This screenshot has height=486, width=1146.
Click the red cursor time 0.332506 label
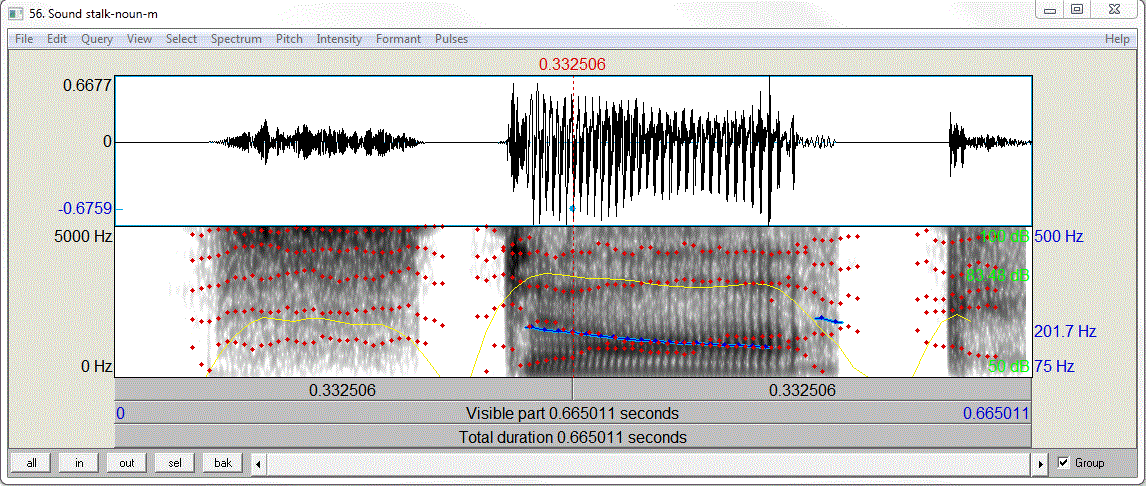coord(572,64)
